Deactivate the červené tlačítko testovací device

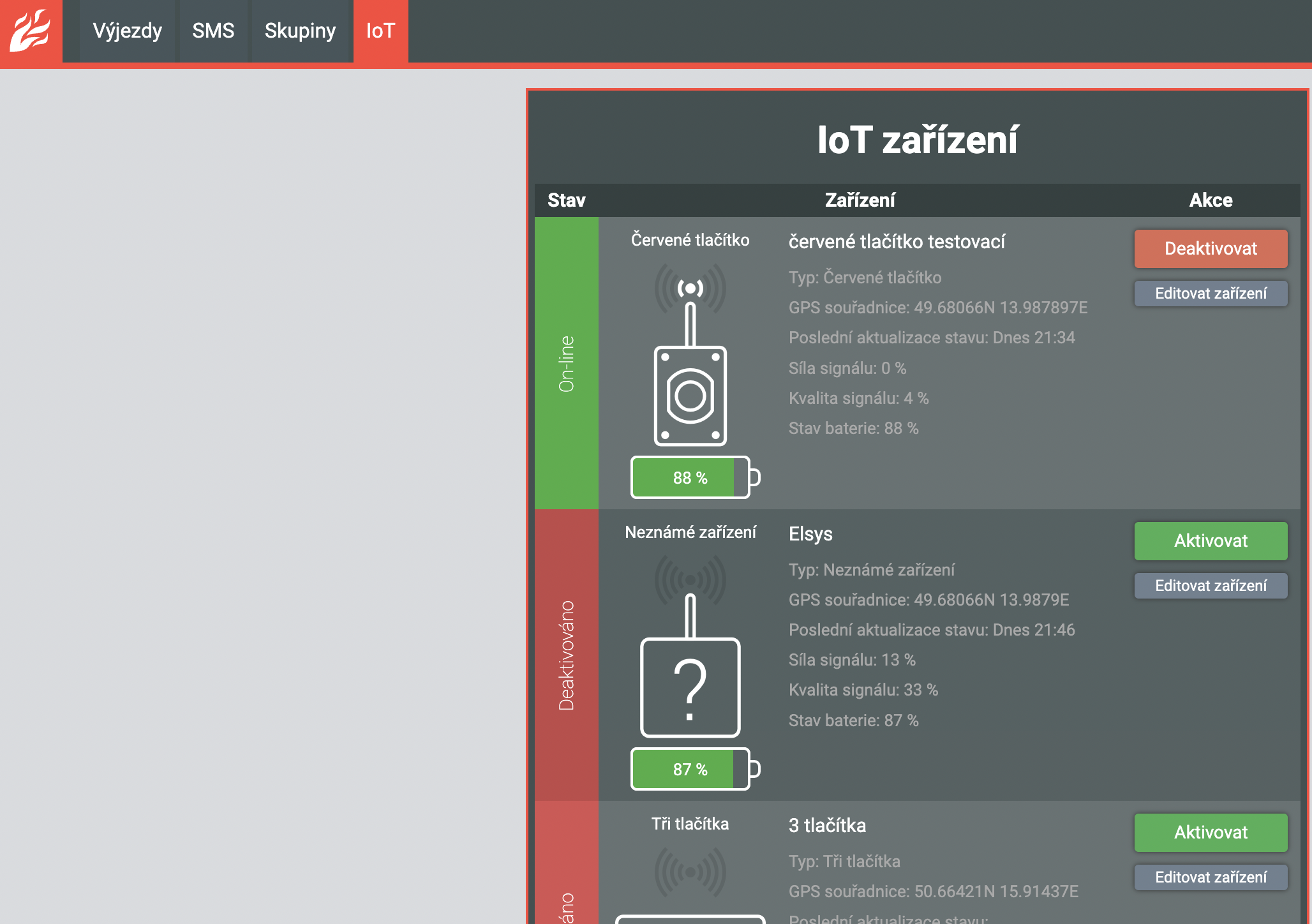(x=1211, y=249)
